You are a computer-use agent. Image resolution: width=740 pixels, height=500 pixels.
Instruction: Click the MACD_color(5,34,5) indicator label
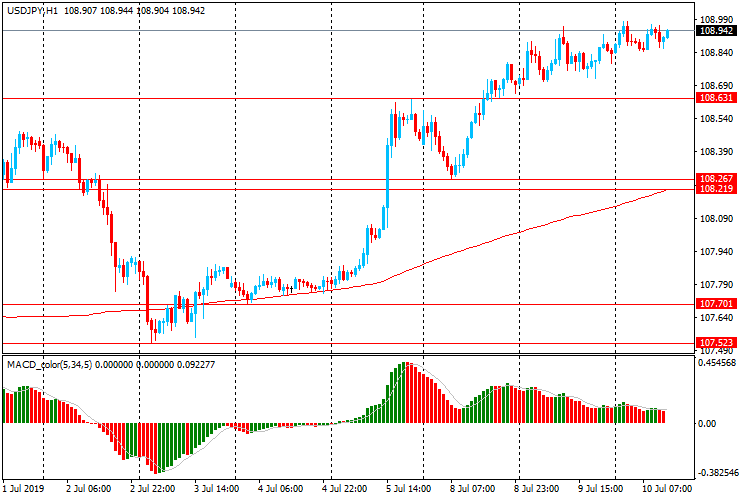click(50, 364)
